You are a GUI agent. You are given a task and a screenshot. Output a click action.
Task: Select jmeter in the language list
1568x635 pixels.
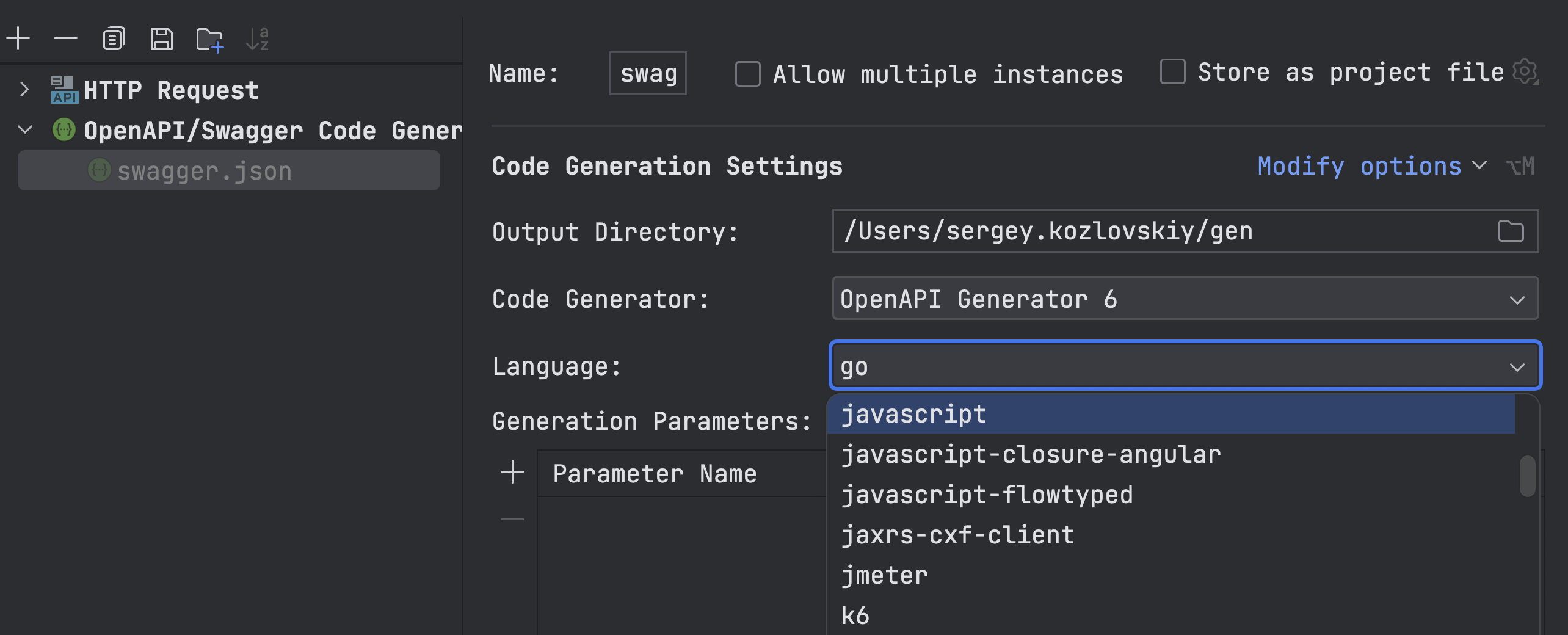tap(884, 575)
